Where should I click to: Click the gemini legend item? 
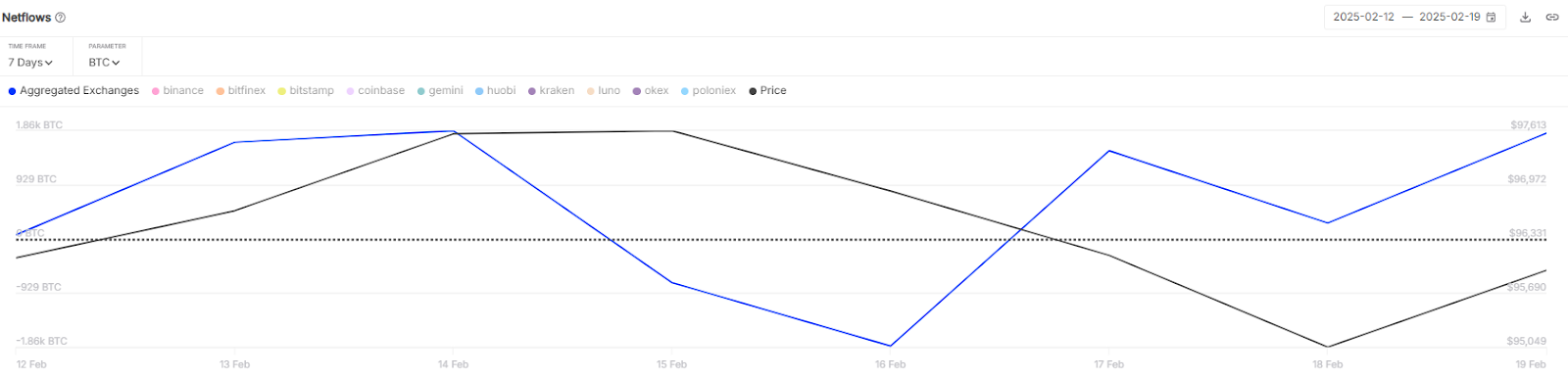(440, 90)
